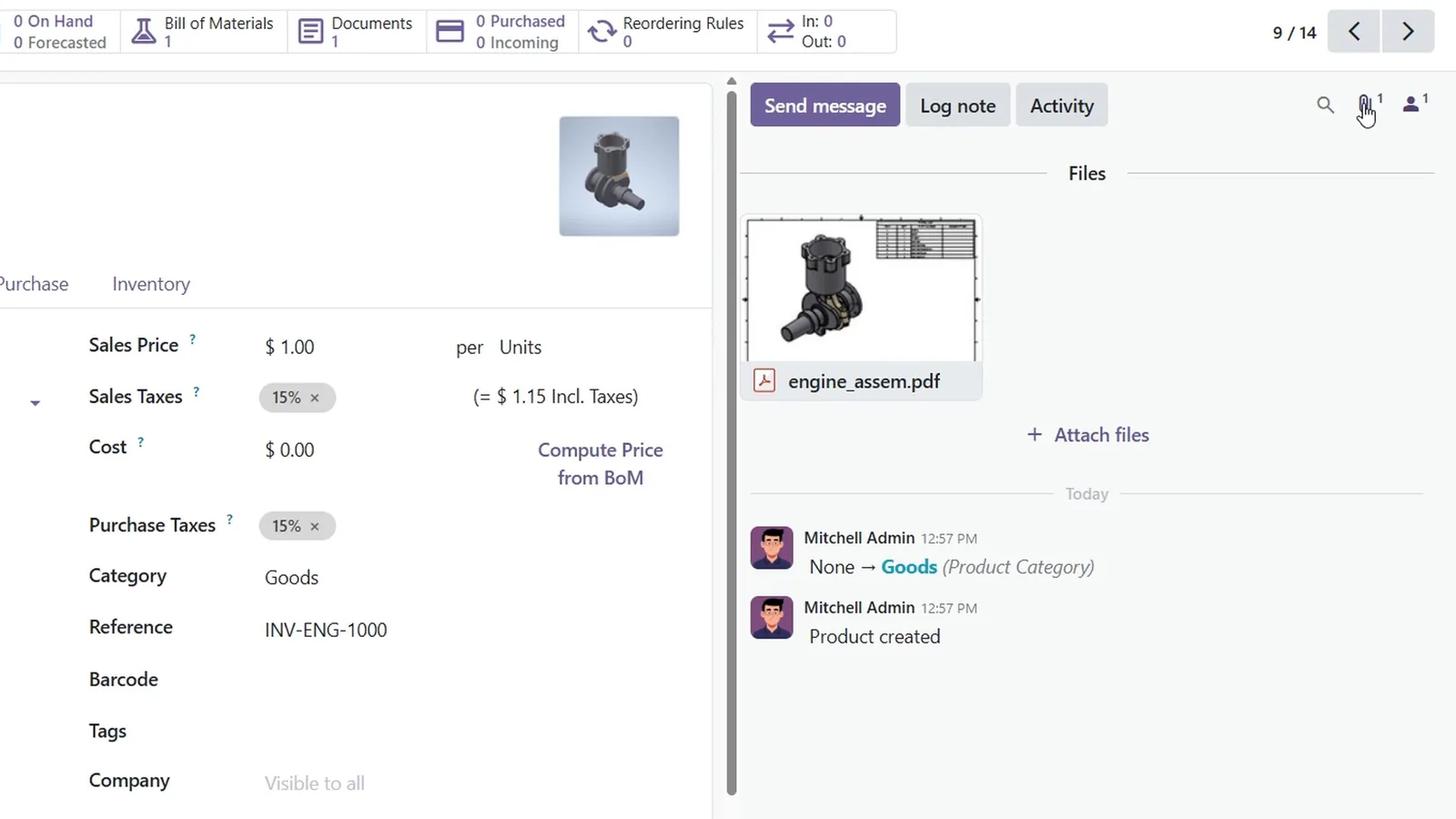Remove the 15% Purchase Taxes tag
Screen dimensions: 1456x819
click(315, 526)
